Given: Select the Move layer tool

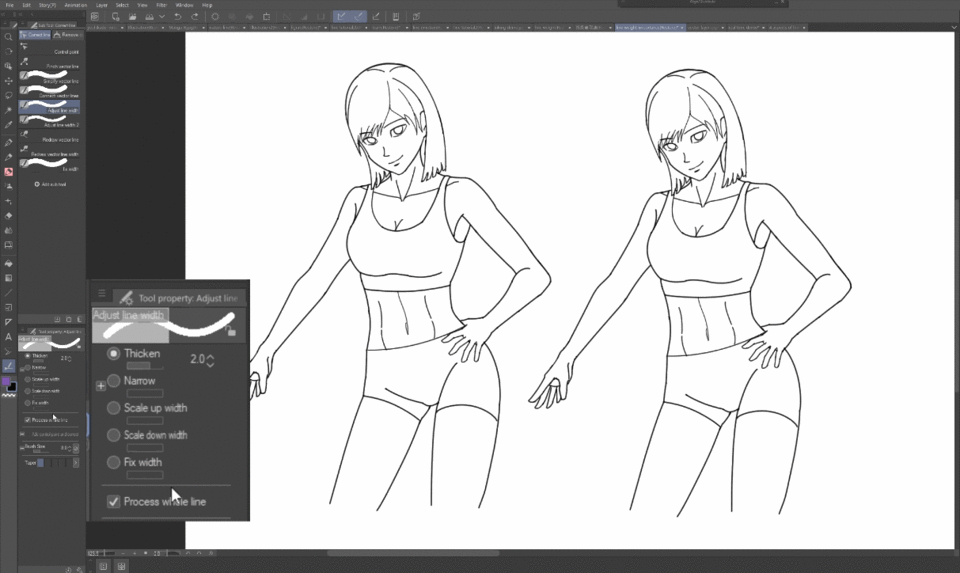Looking at the screenshot, I should (x=8, y=81).
